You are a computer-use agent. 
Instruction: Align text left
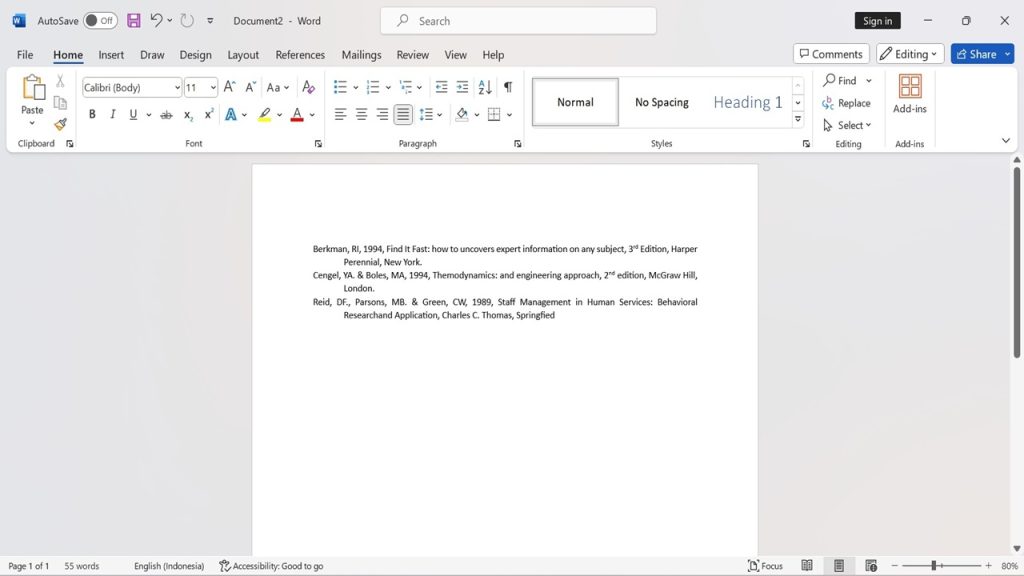[340, 115]
